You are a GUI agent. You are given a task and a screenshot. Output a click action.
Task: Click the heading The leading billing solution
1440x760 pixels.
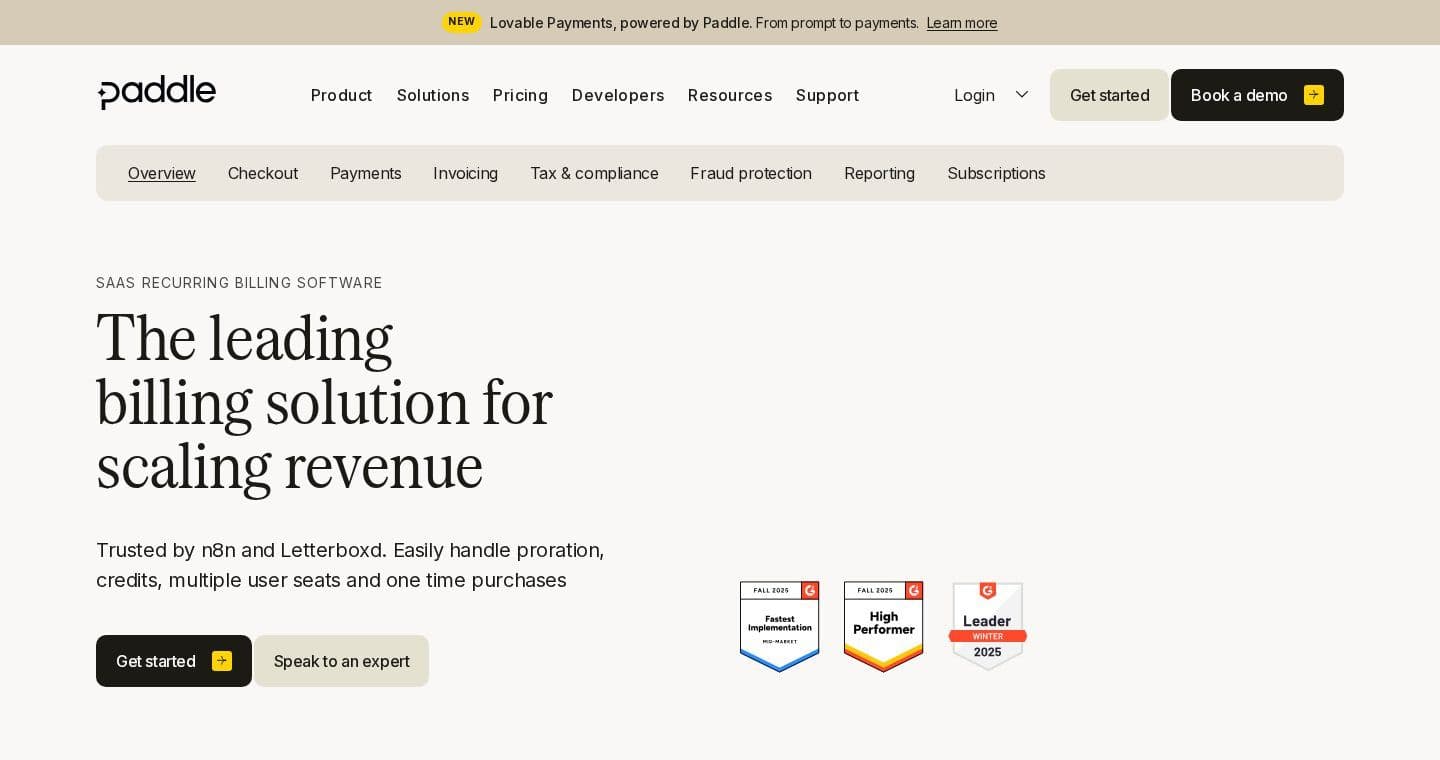coord(324,402)
